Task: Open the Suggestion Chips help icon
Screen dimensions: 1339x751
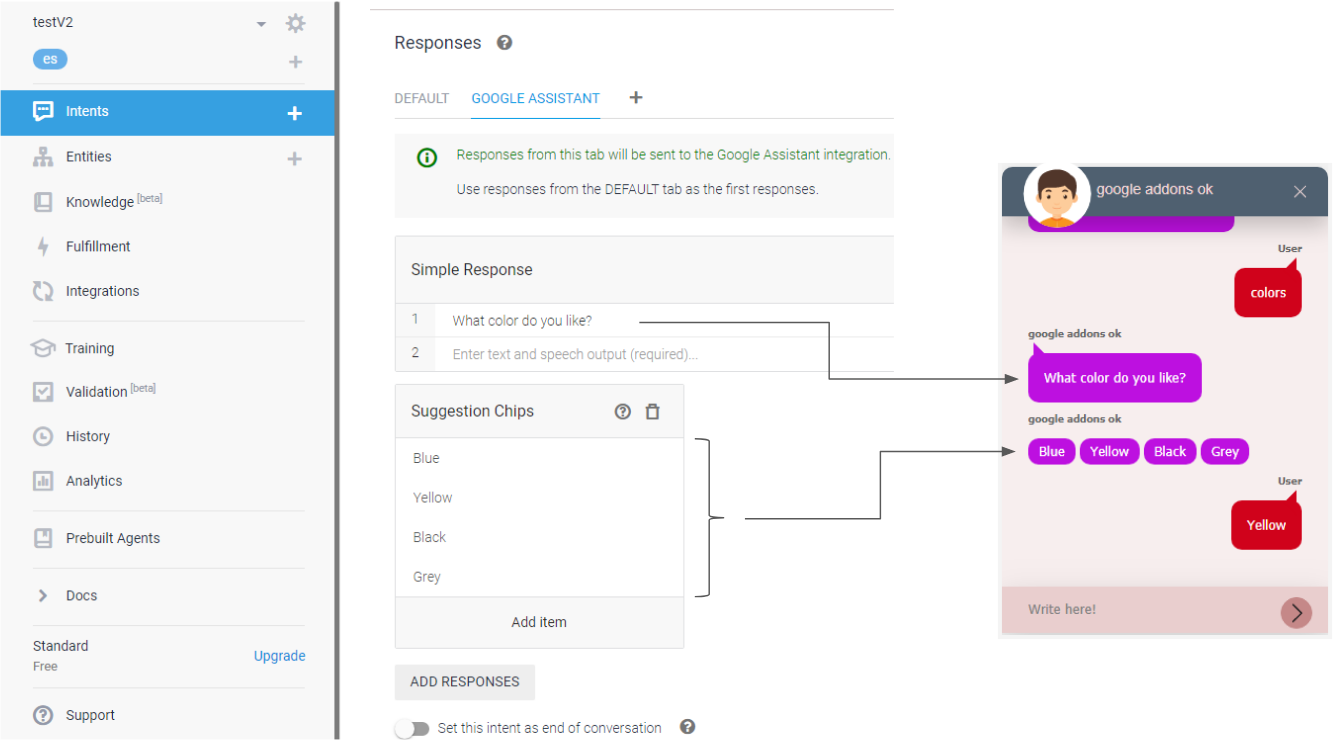Action: tap(623, 411)
